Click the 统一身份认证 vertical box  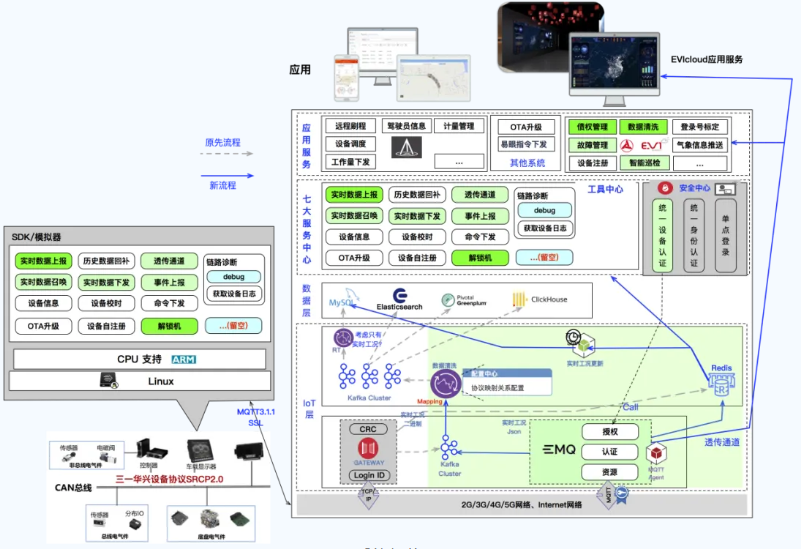click(694, 235)
